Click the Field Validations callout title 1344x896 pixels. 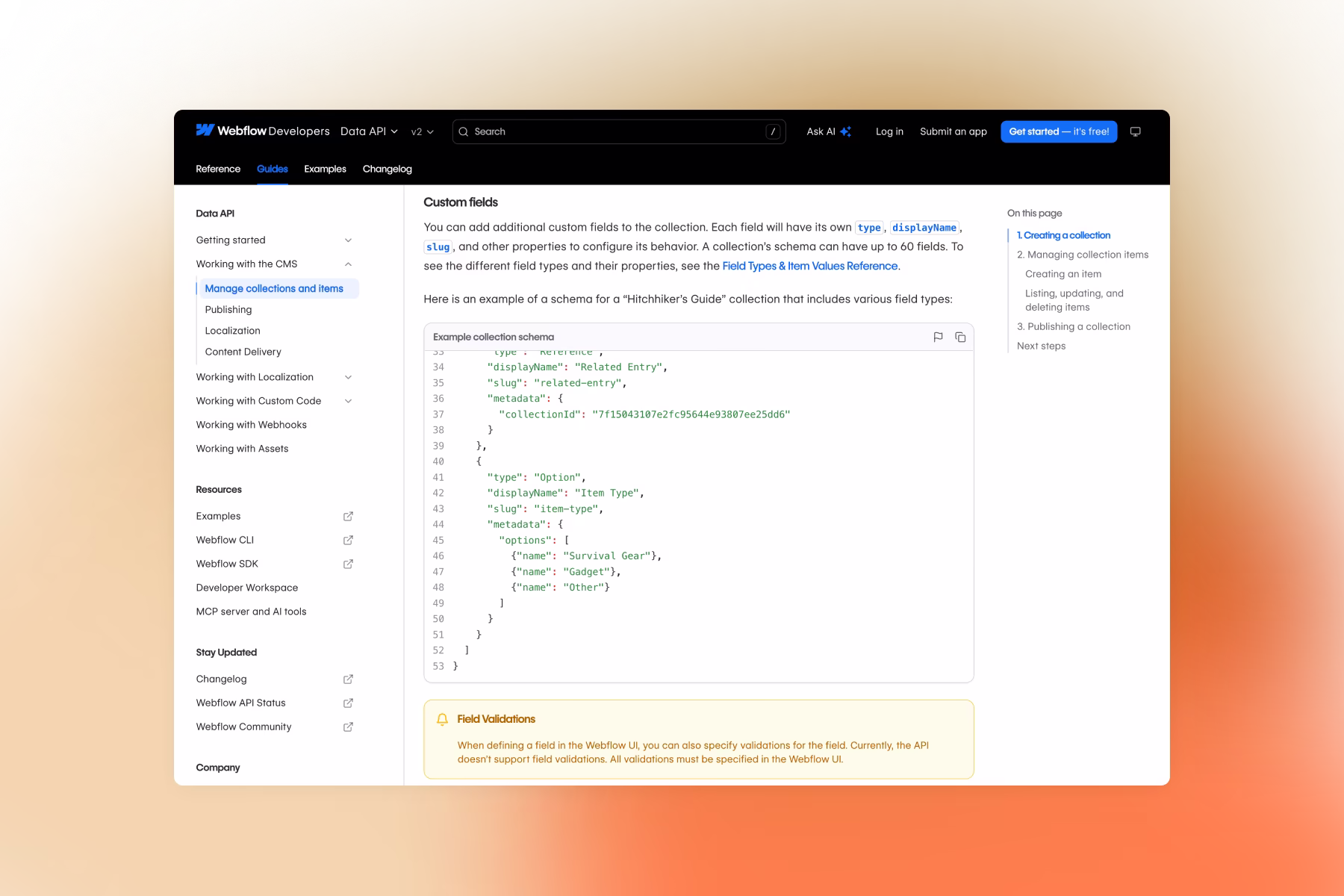(x=496, y=719)
